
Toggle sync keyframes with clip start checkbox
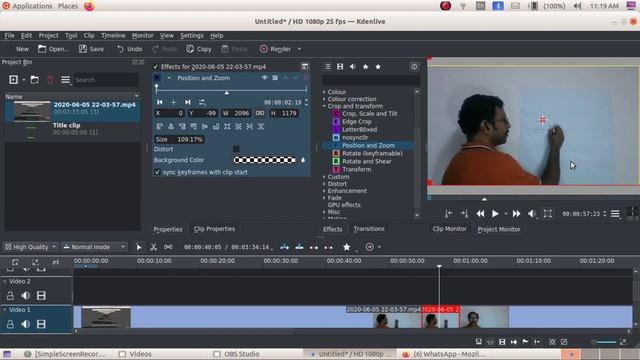coord(157,172)
